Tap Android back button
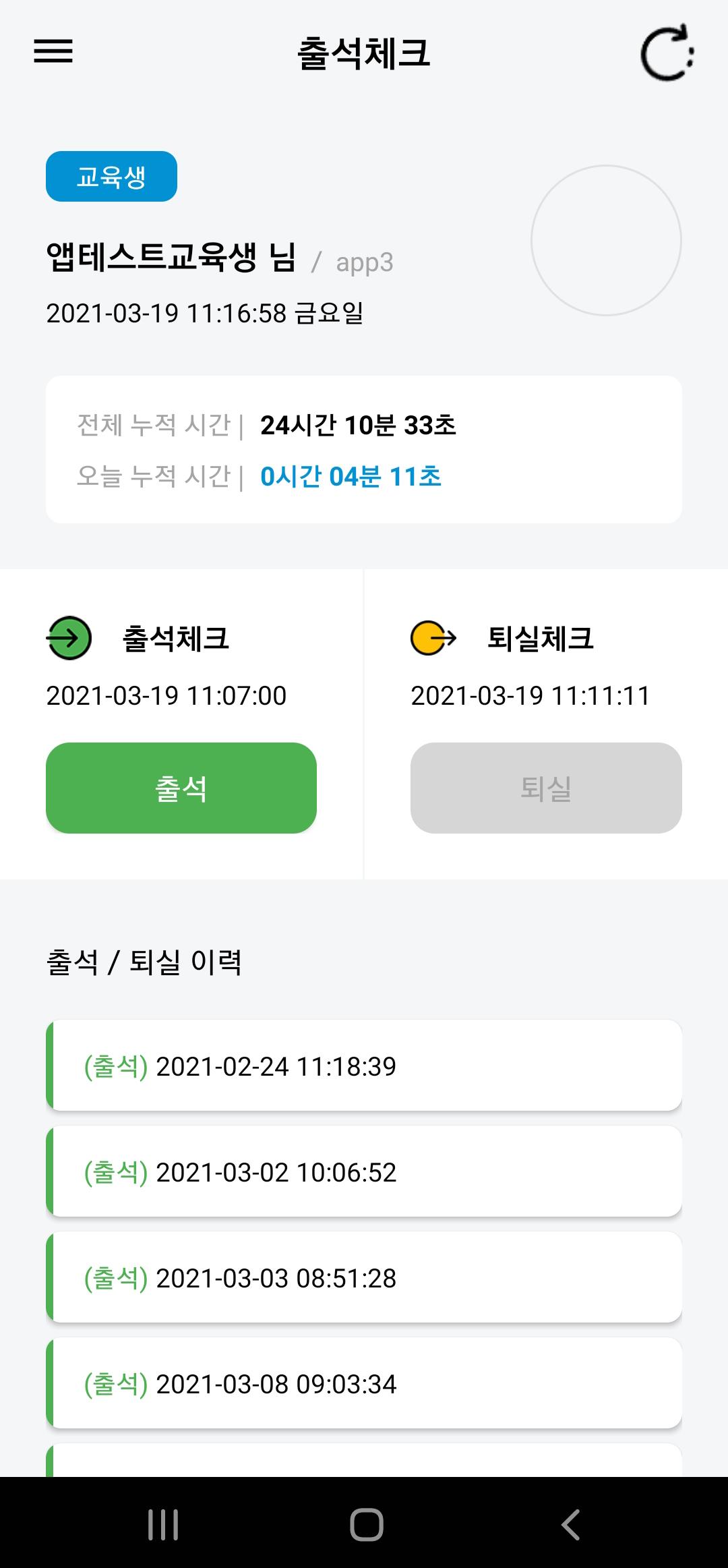The image size is (728, 1568). pyautogui.click(x=570, y=1524)
